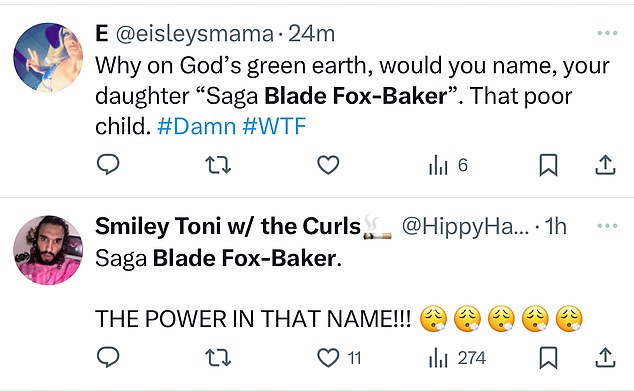634x391 pixels.
Task: Reply to the eisleysmama tweet
Action: (x=108, y=165)
